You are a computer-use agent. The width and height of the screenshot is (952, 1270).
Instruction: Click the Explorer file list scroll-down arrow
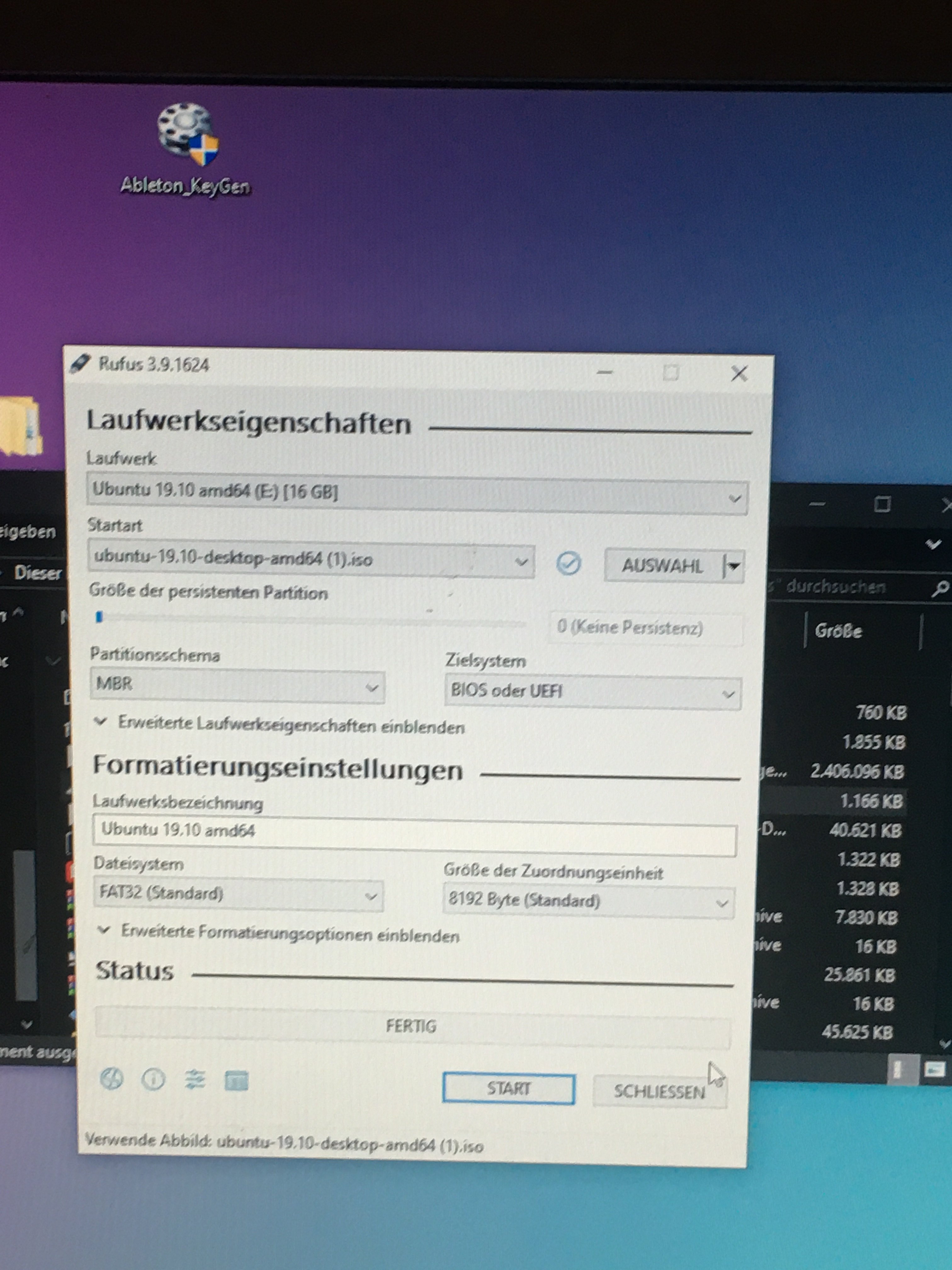tap(944, 1044)
